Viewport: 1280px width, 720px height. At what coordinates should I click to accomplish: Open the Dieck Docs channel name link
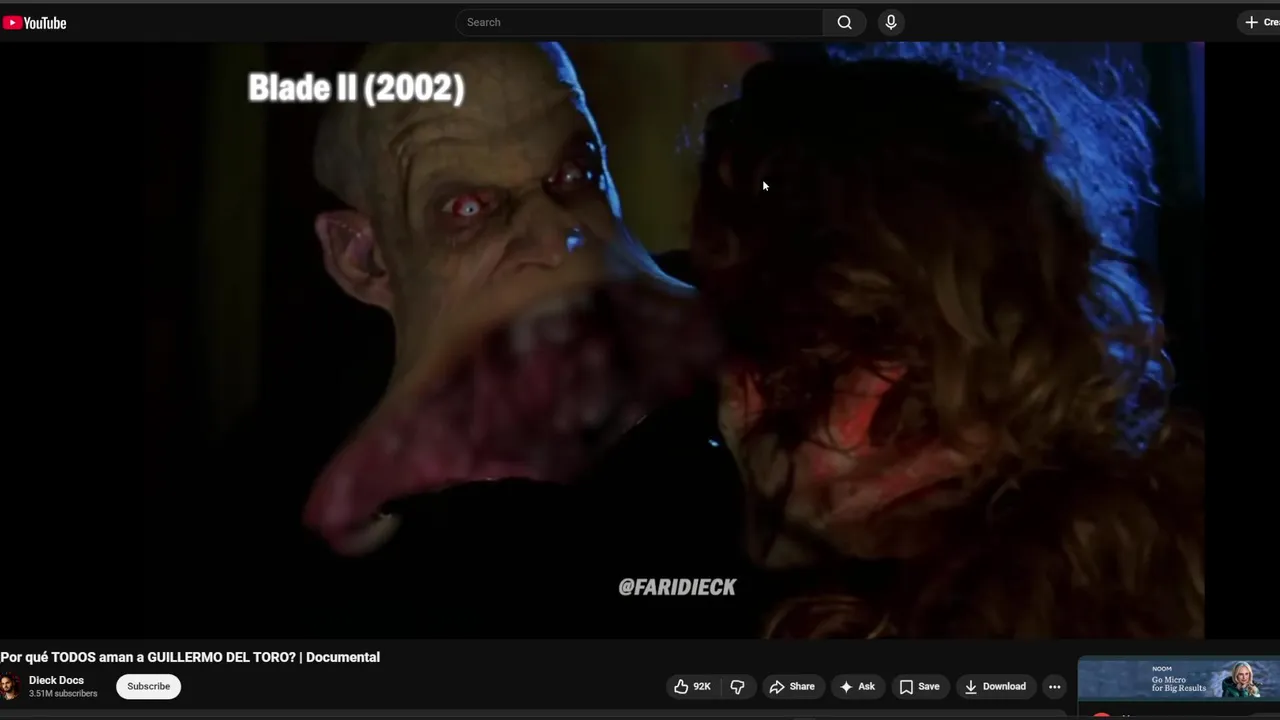coord(56,680)
